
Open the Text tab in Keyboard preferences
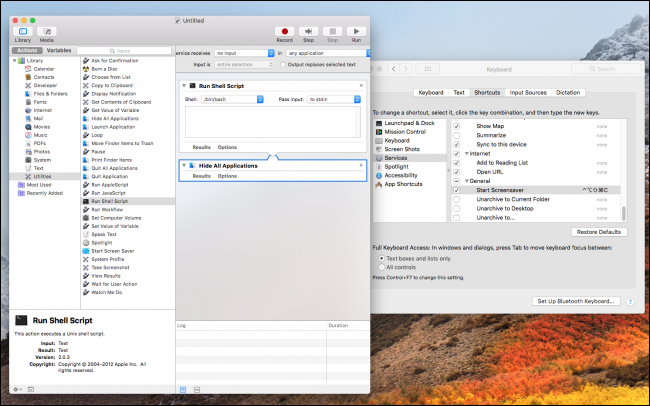coord(459,92)
